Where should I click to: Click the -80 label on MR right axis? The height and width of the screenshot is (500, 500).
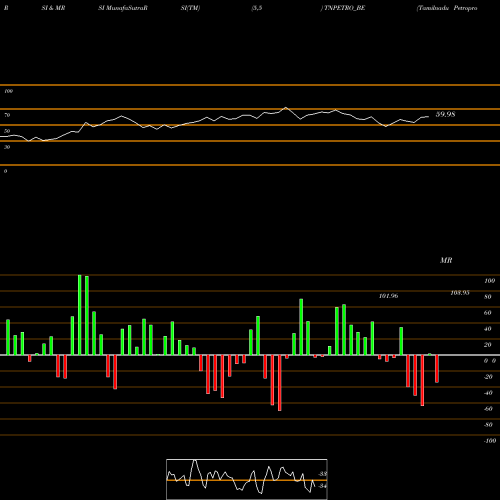(x=488, y=425)
